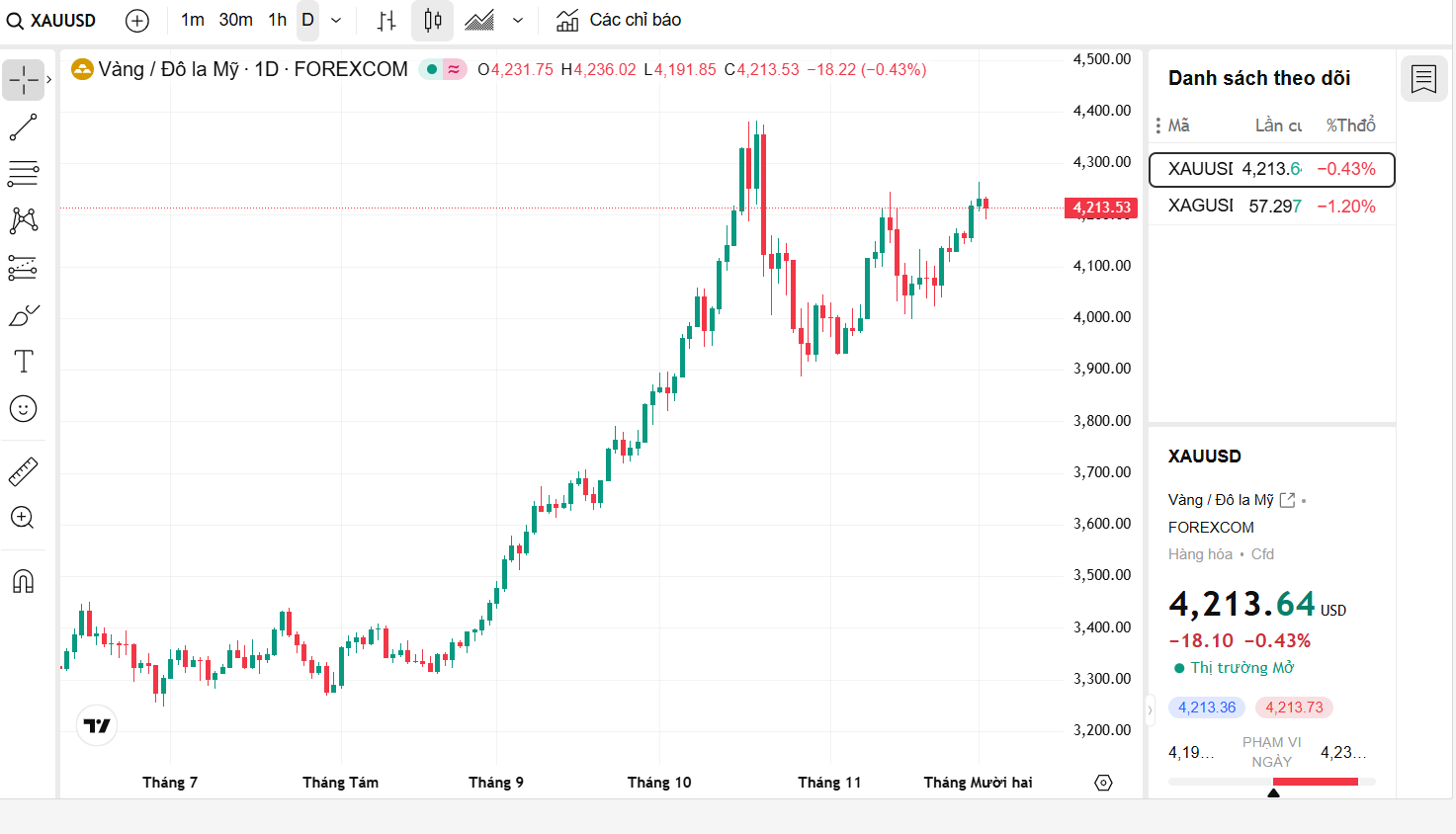The width and height of the screenshot is (1456, 834).
Task: Choose the Text annotation tool
Action: pyautogui.click(x=24, y=362)
